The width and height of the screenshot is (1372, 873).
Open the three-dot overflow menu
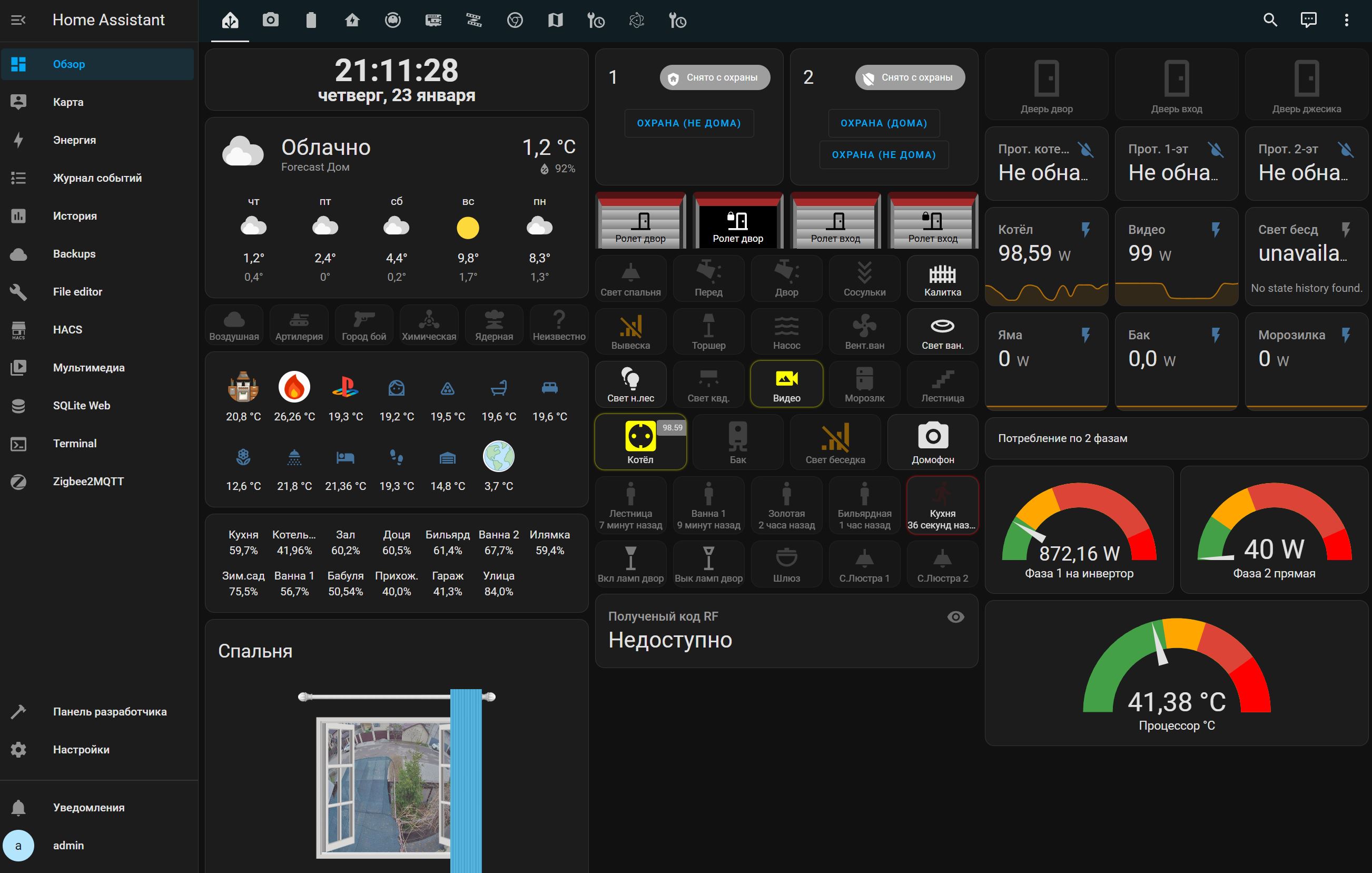[x=1346, y=21]
